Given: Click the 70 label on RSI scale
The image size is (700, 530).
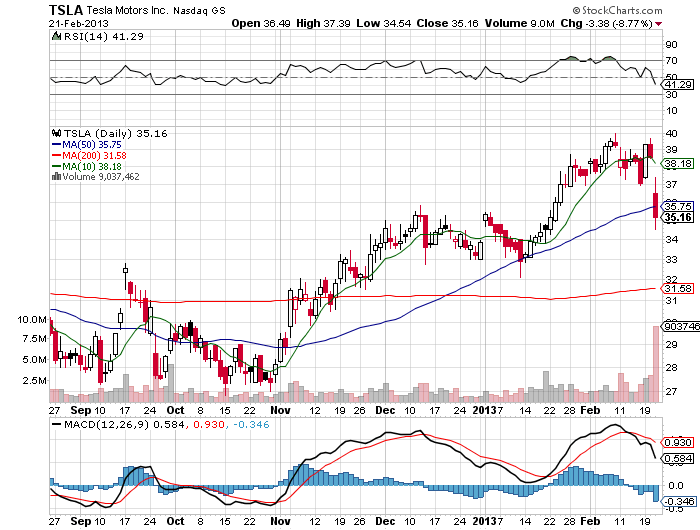Looking at the screenshot, I should tap(671, 60).
